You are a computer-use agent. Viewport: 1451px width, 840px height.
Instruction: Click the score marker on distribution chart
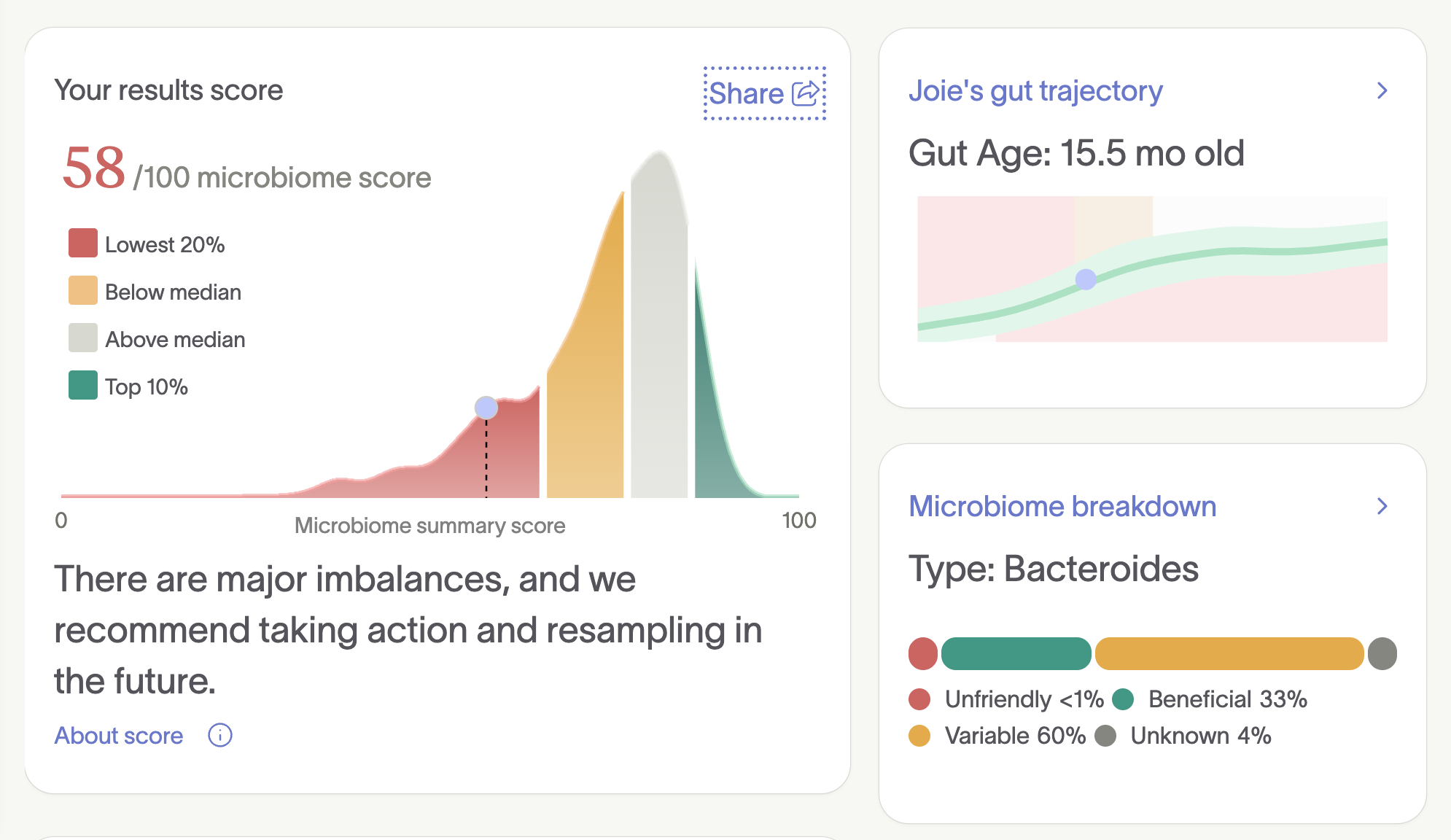pyautogui.click(x=486, y=408)
